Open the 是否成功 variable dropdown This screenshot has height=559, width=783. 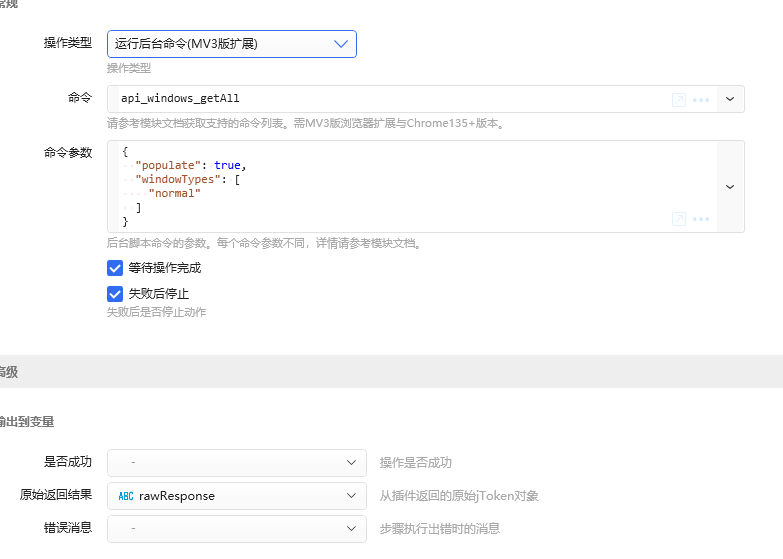tap(237, 463)
